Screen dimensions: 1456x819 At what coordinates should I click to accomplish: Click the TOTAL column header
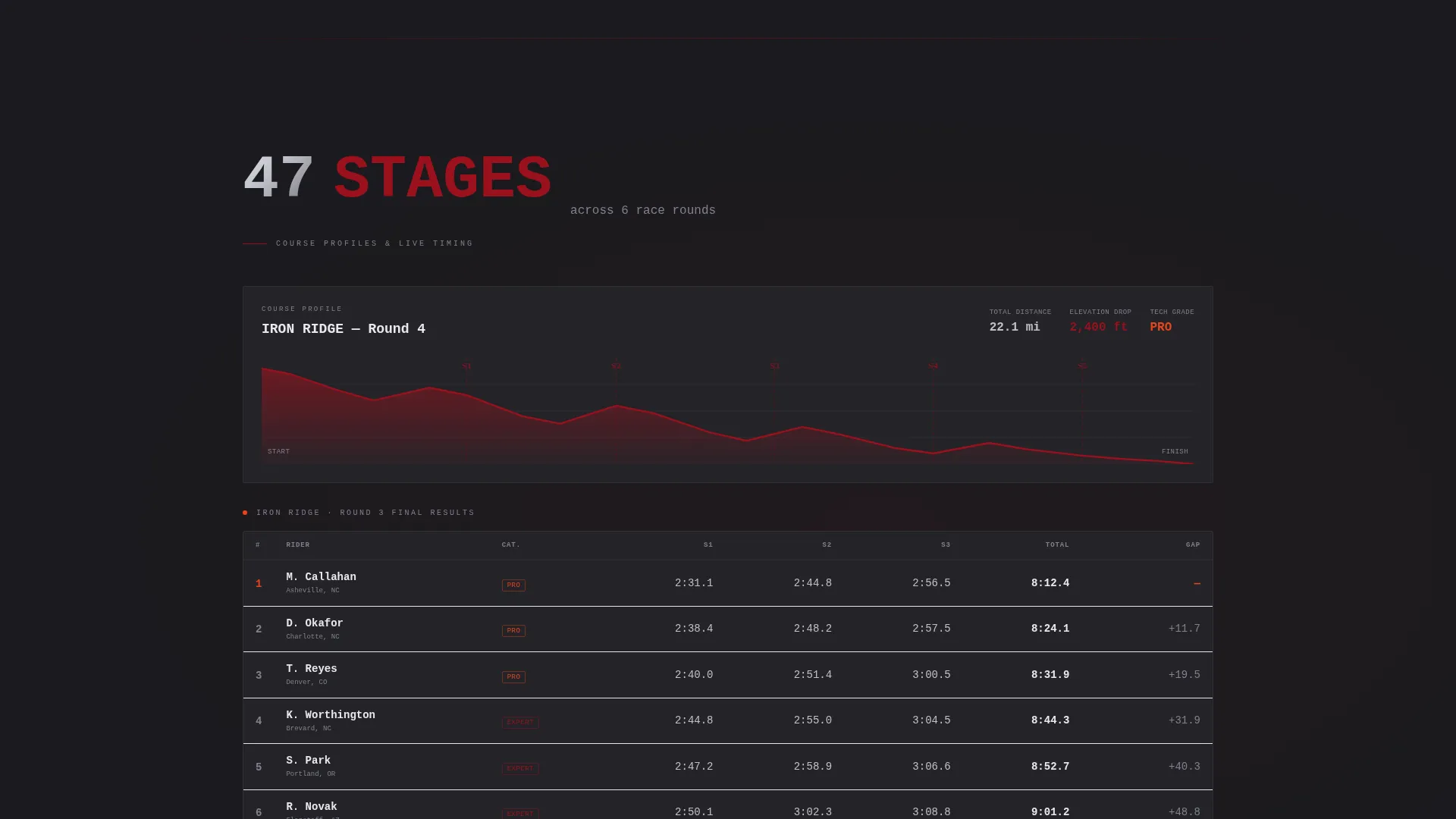[1057, 544]
